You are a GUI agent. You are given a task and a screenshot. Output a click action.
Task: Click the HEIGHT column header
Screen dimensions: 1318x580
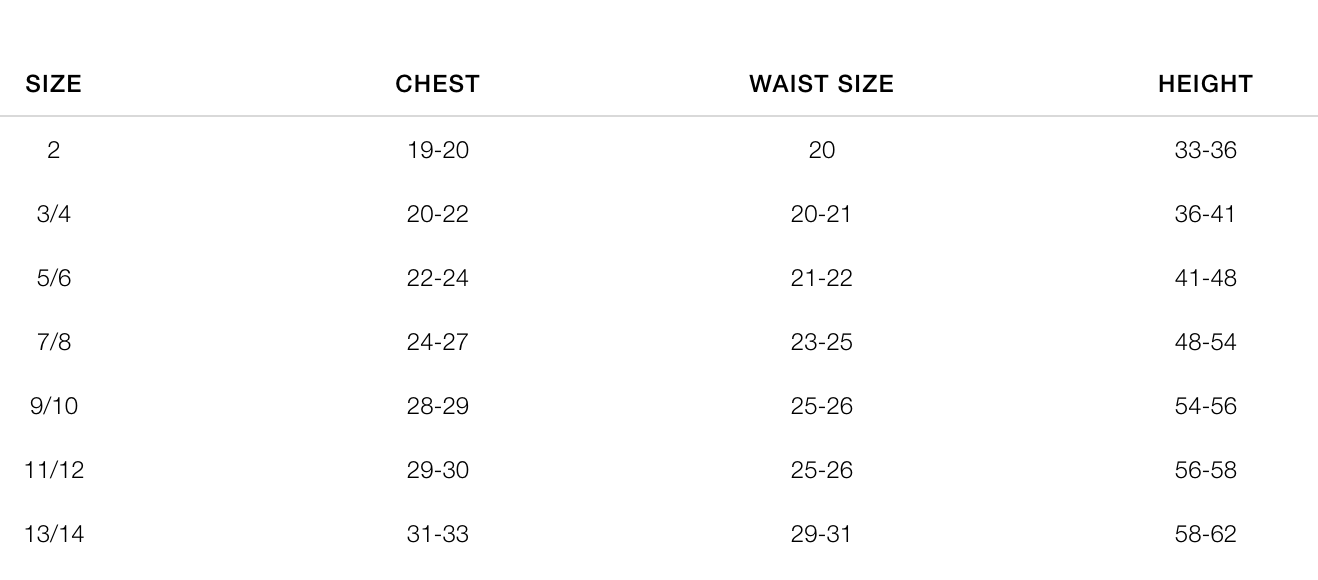click(x=1205, y=85)
